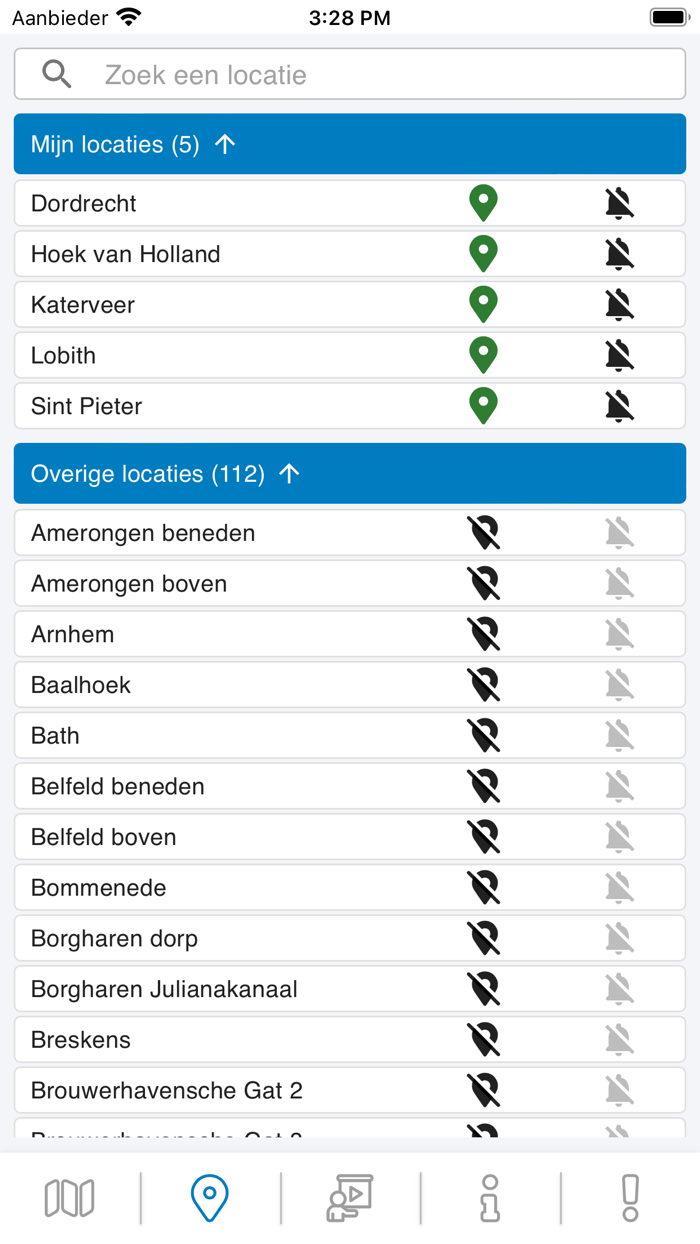Click the crossed pin next to Amerongen beneden
This screenshot has height=1244, width=700.
pos(483,532)
